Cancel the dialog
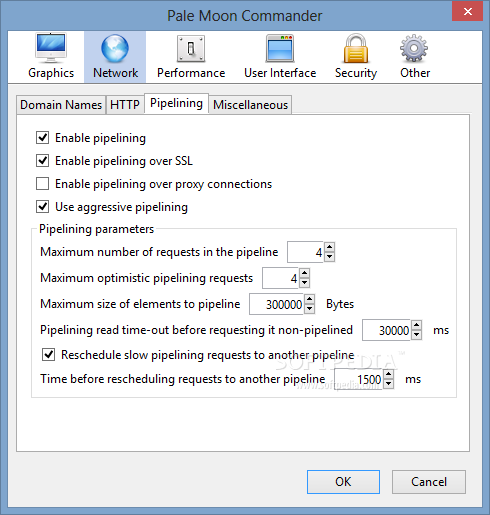Image resolution: width=490 pixels, height=515 pixels. pos(429,482)
